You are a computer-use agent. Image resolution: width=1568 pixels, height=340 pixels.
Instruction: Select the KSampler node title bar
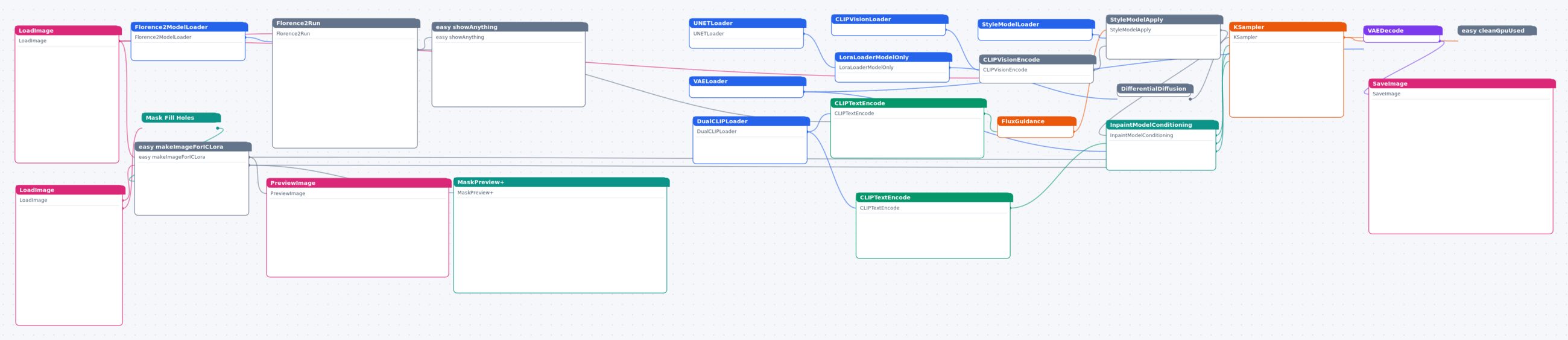tap(1288, 27)
